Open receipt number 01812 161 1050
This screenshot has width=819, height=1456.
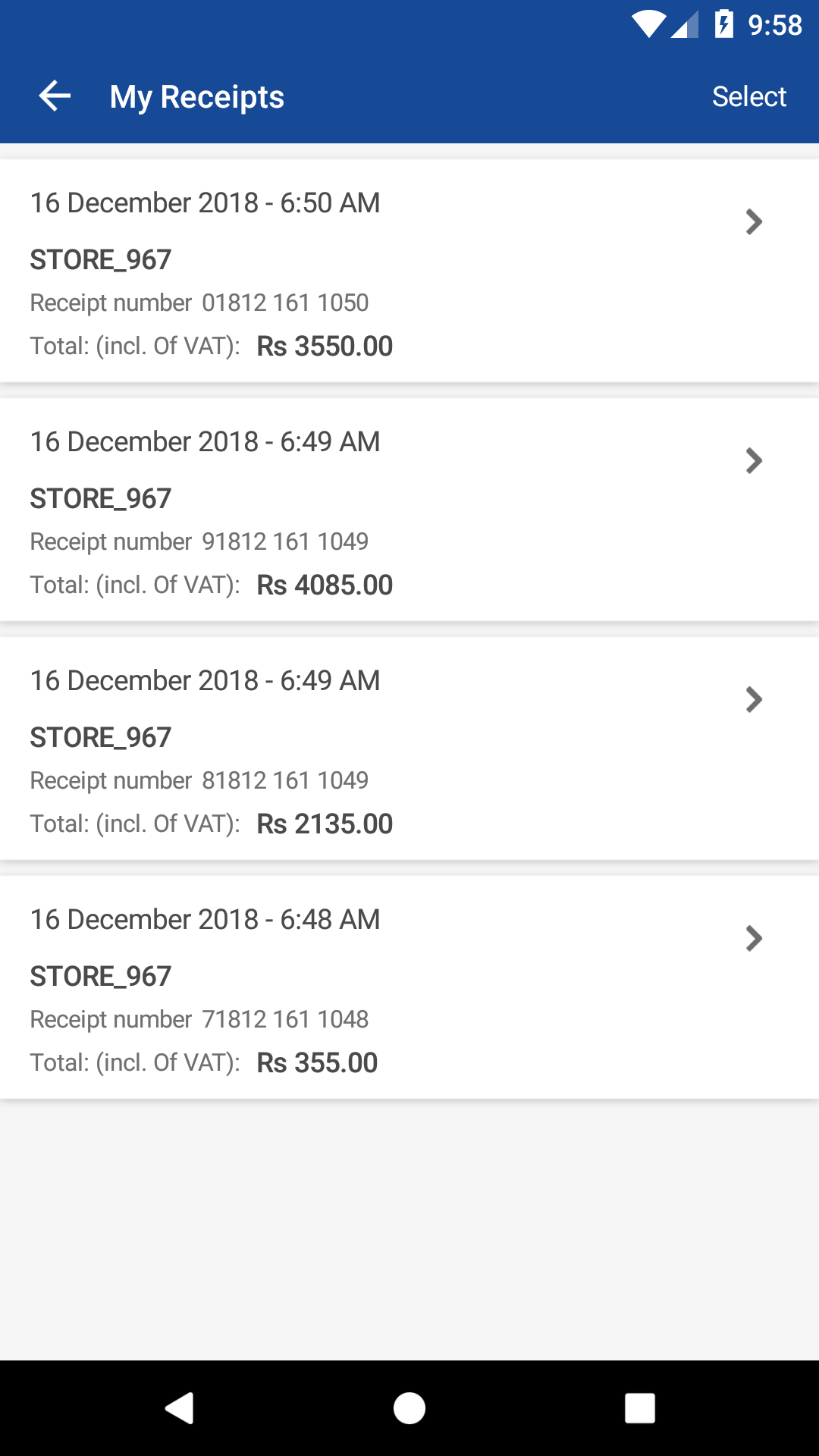284,303
